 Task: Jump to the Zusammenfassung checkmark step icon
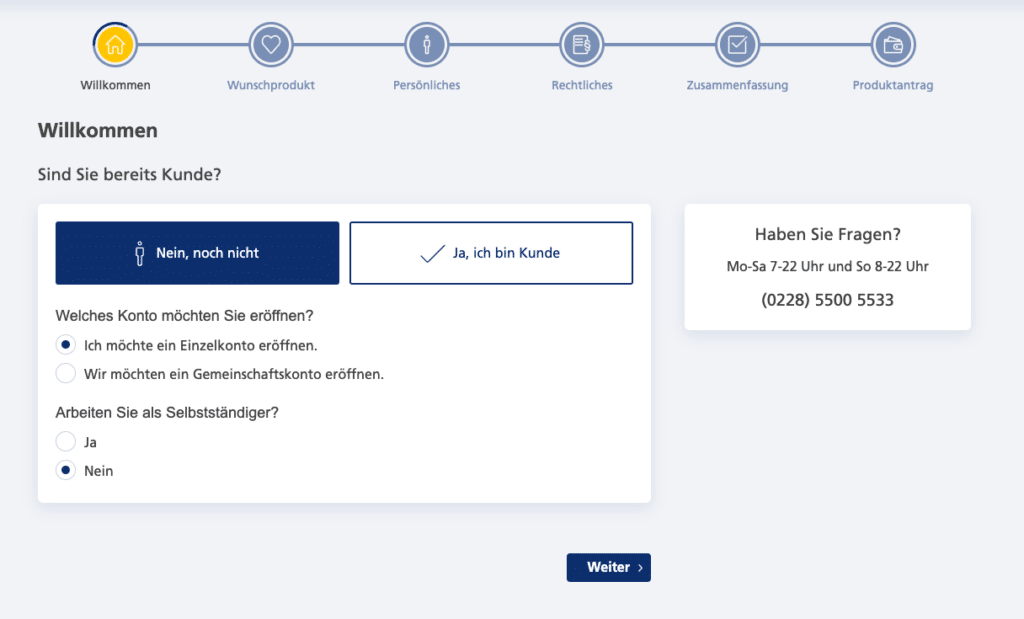tap(737, 44)
